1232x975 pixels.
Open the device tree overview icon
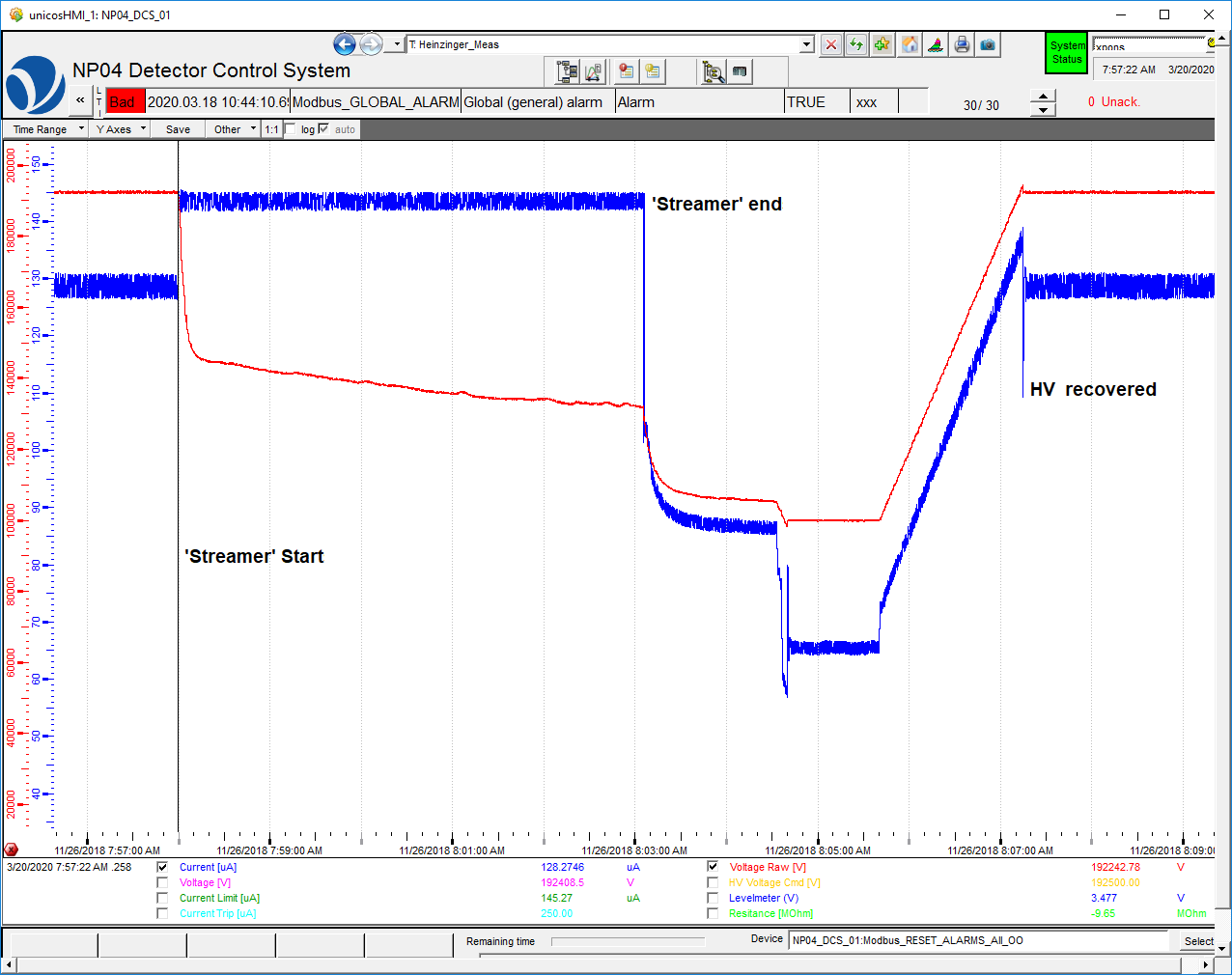(568, 71)
